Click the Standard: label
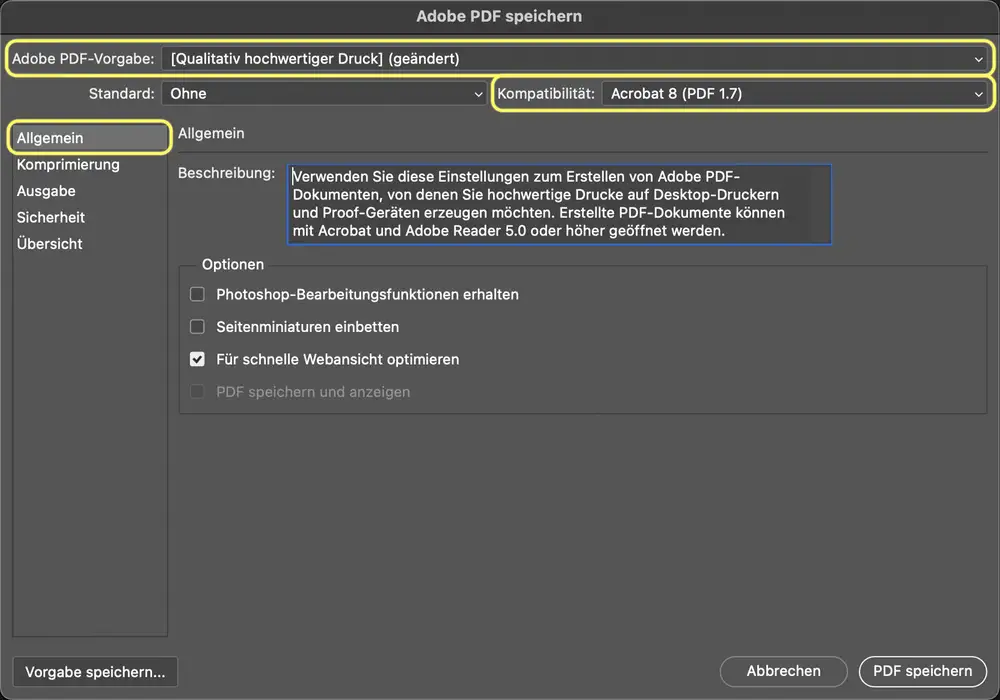1000x700 pixels. coord(122,94)
